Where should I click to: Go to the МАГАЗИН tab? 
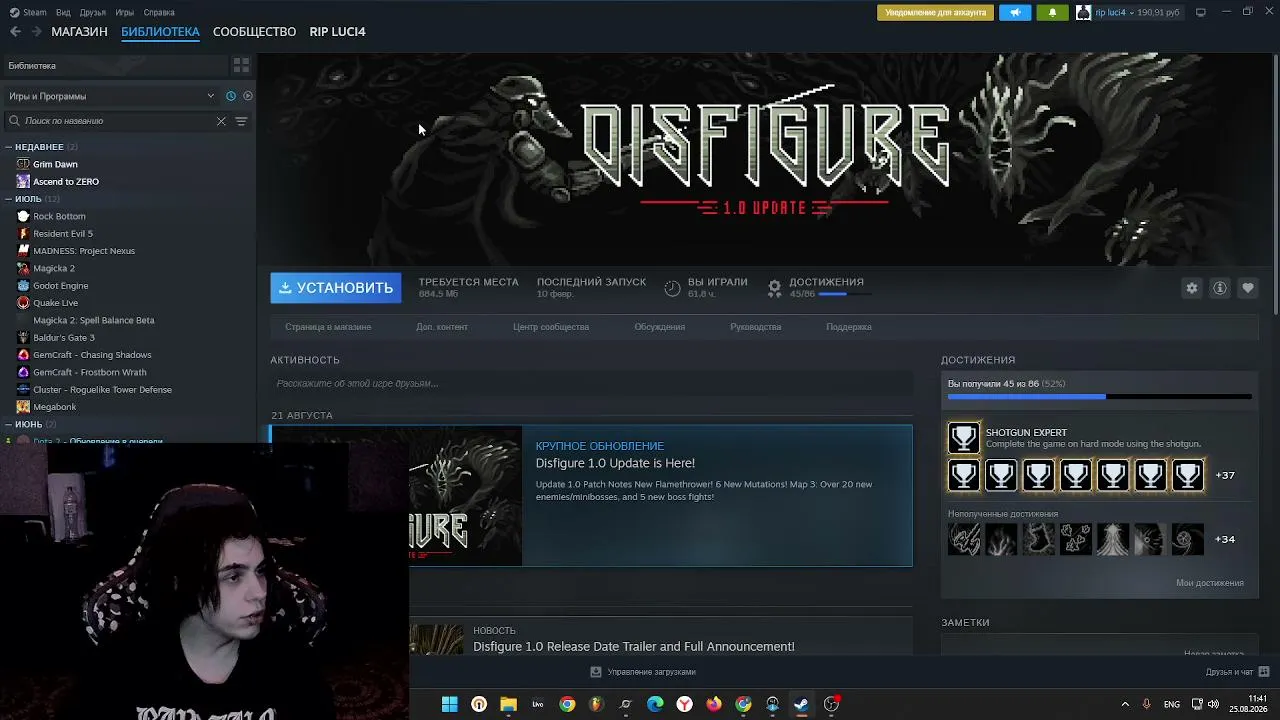(x=79, y=32)
